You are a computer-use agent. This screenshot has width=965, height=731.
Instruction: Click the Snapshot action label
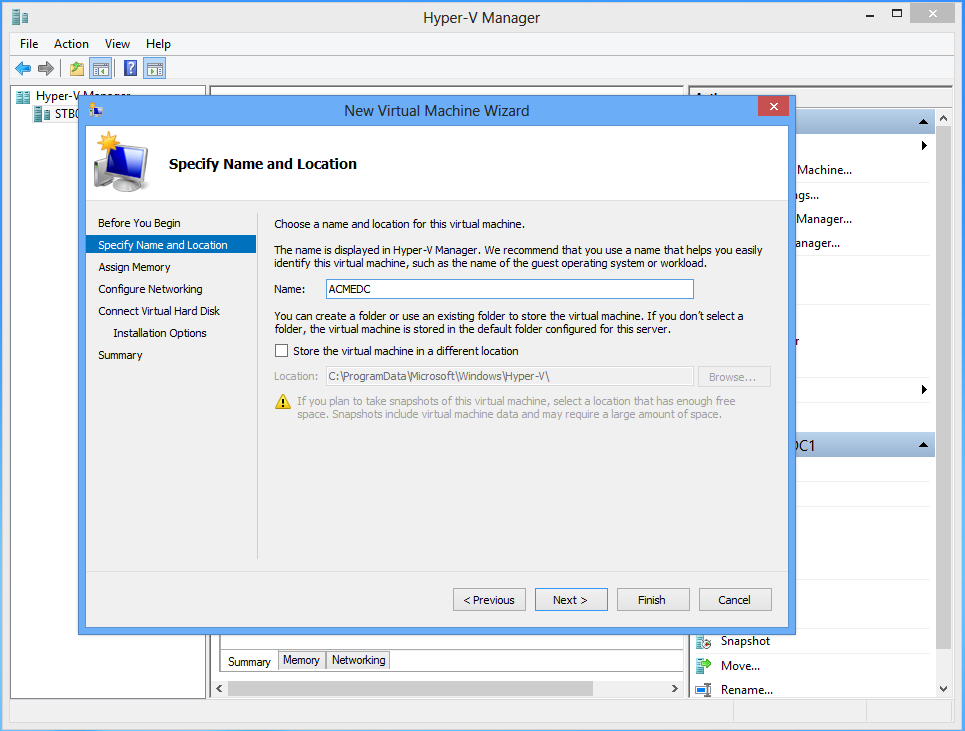(745, 641)
